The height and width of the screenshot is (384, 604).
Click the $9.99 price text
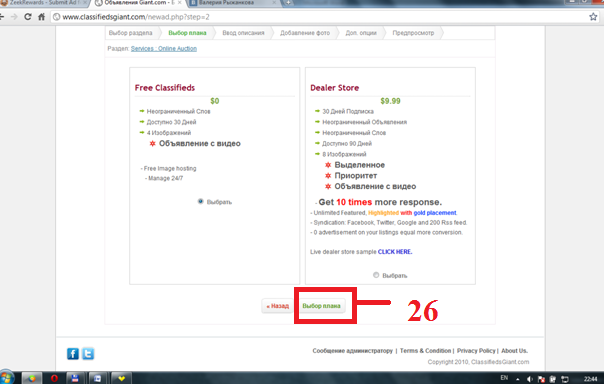coord(391,101)
